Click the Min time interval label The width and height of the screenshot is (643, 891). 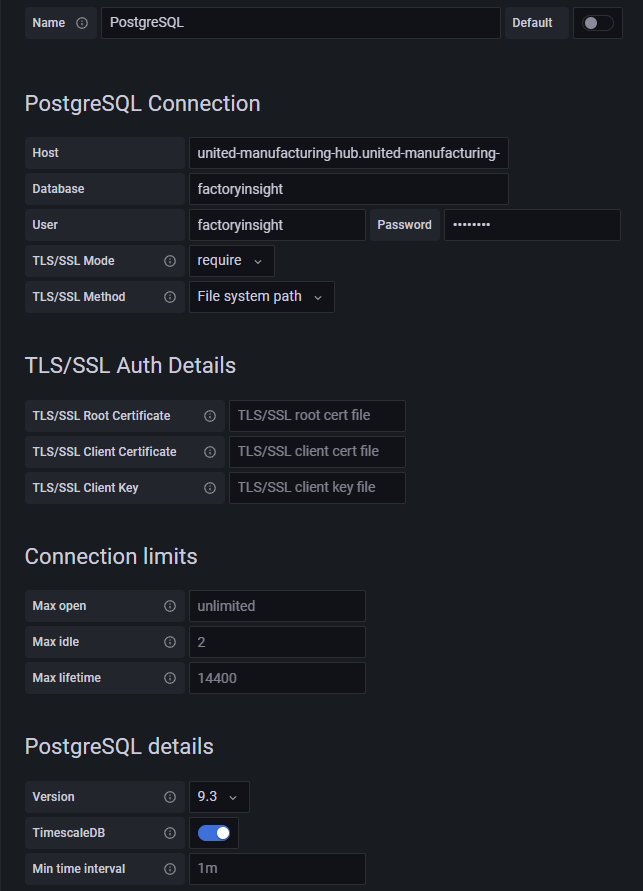coord(79,869)
